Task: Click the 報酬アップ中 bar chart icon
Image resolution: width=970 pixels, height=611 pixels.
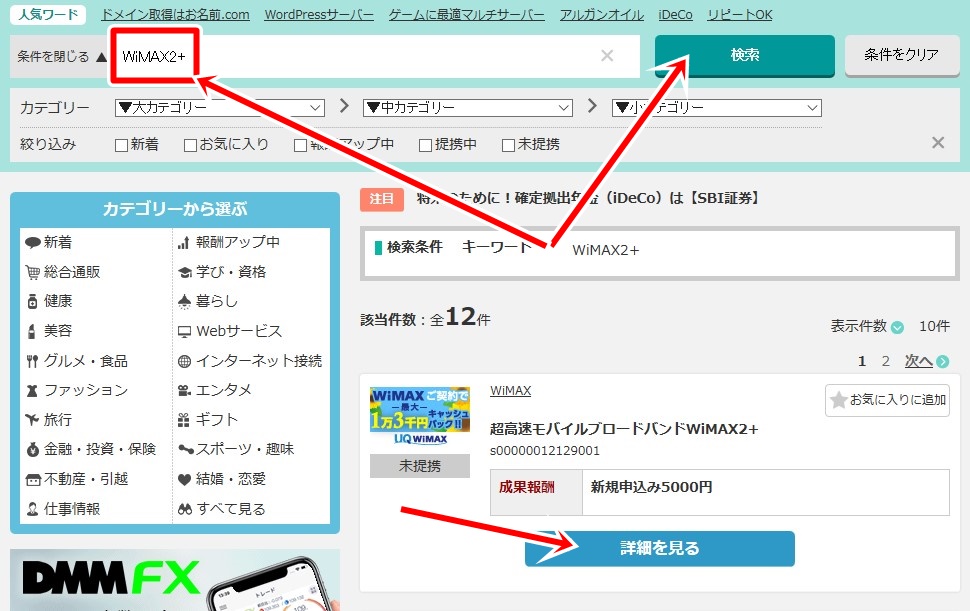Action: (184, 242)
